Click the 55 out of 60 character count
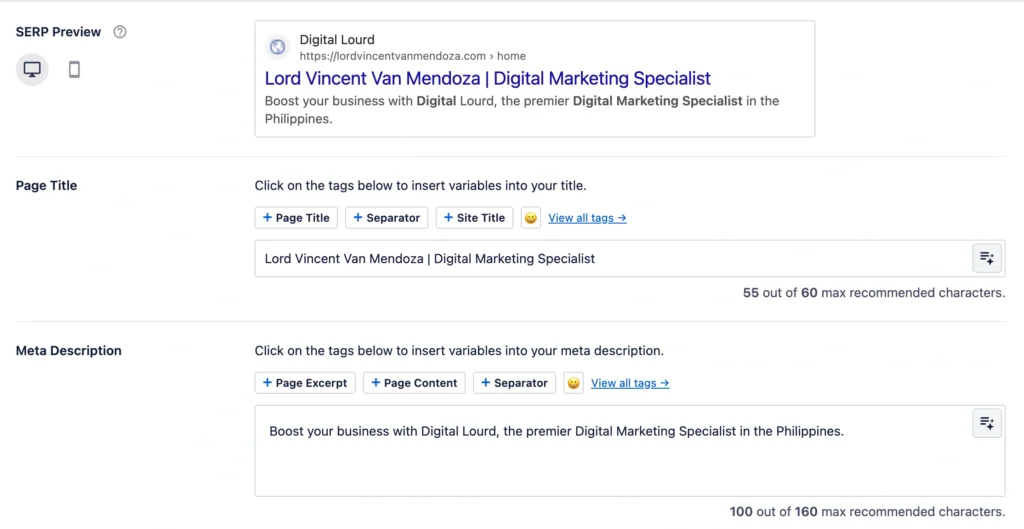 coord(874,293)
